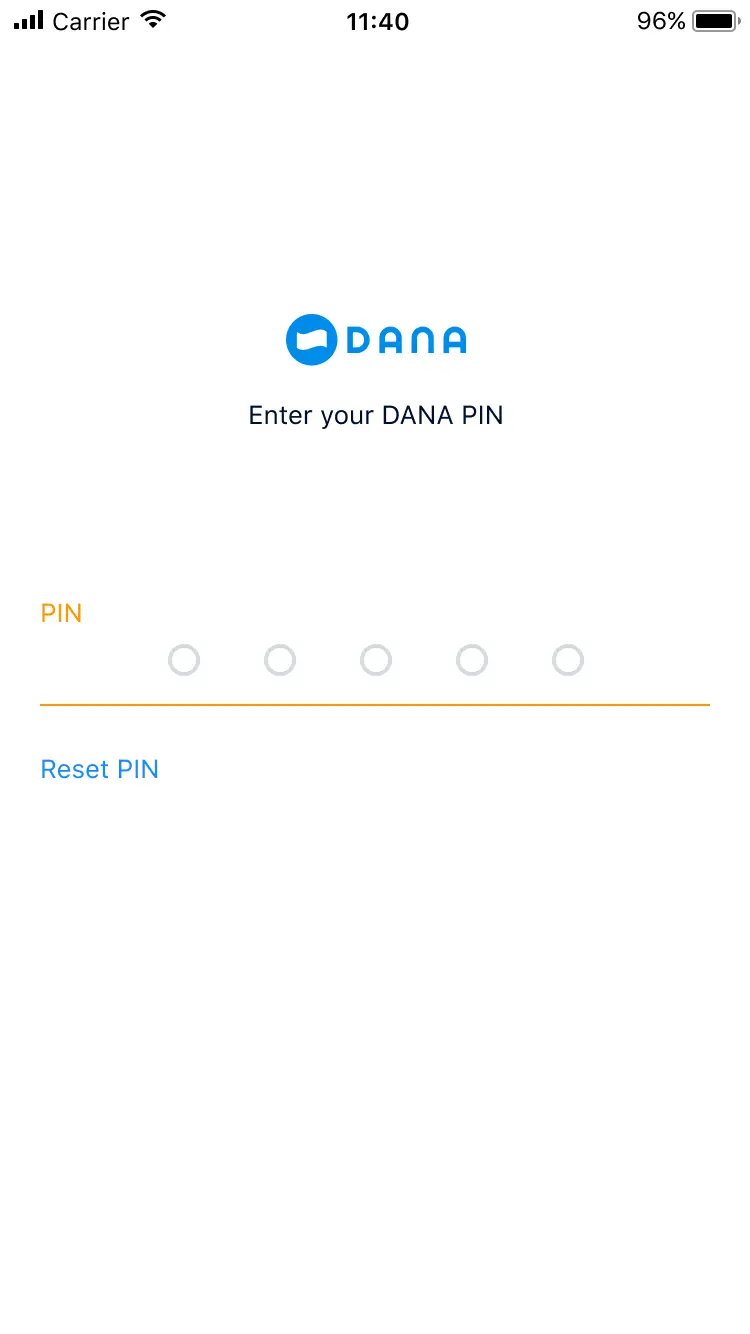
Task: Tap the cellular signal strength bars
Action: point(28,21)
